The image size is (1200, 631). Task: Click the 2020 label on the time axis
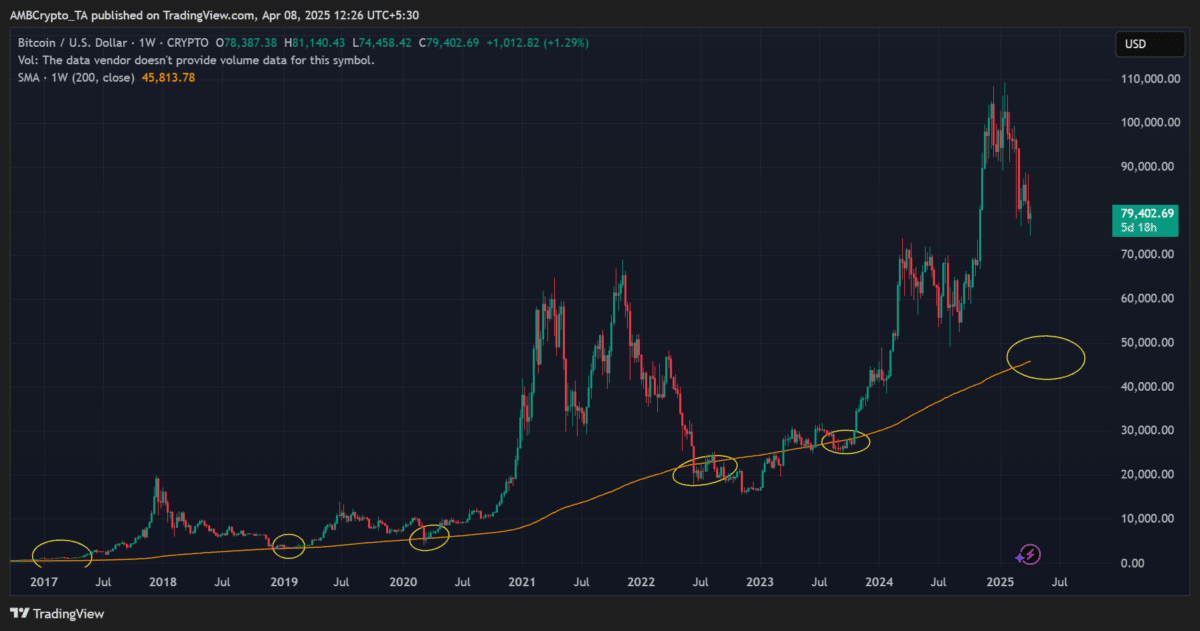coord(402,581)
